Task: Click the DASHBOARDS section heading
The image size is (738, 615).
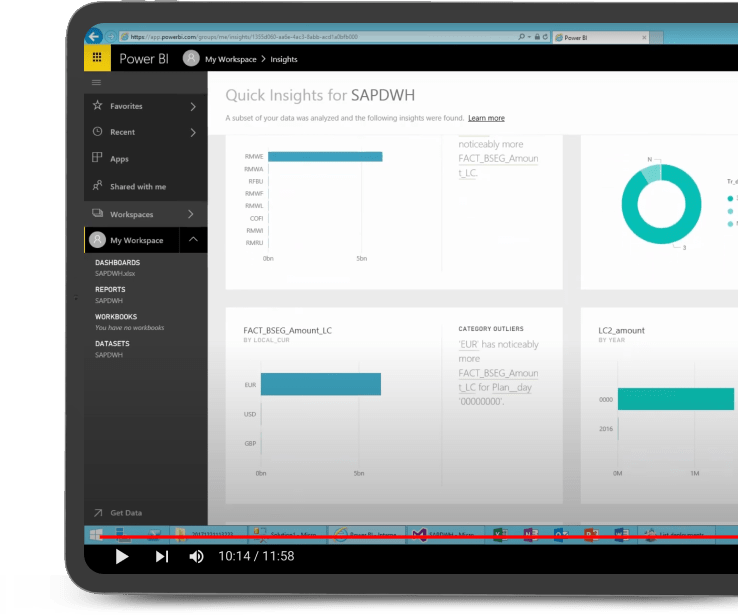Action: pyautogui.click(x=118, y=263)
